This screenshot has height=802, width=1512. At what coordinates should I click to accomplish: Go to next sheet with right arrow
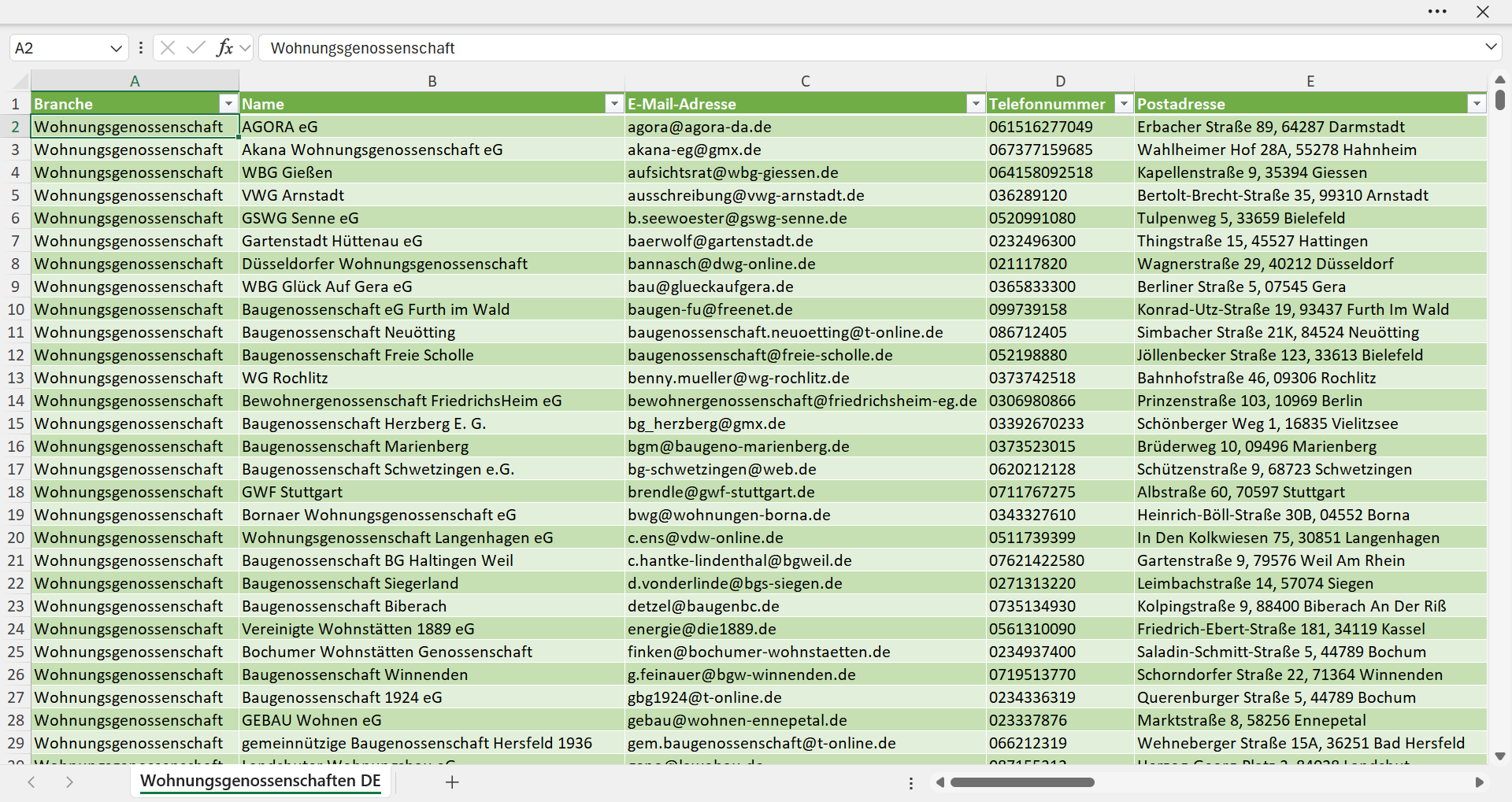[69, 782]
